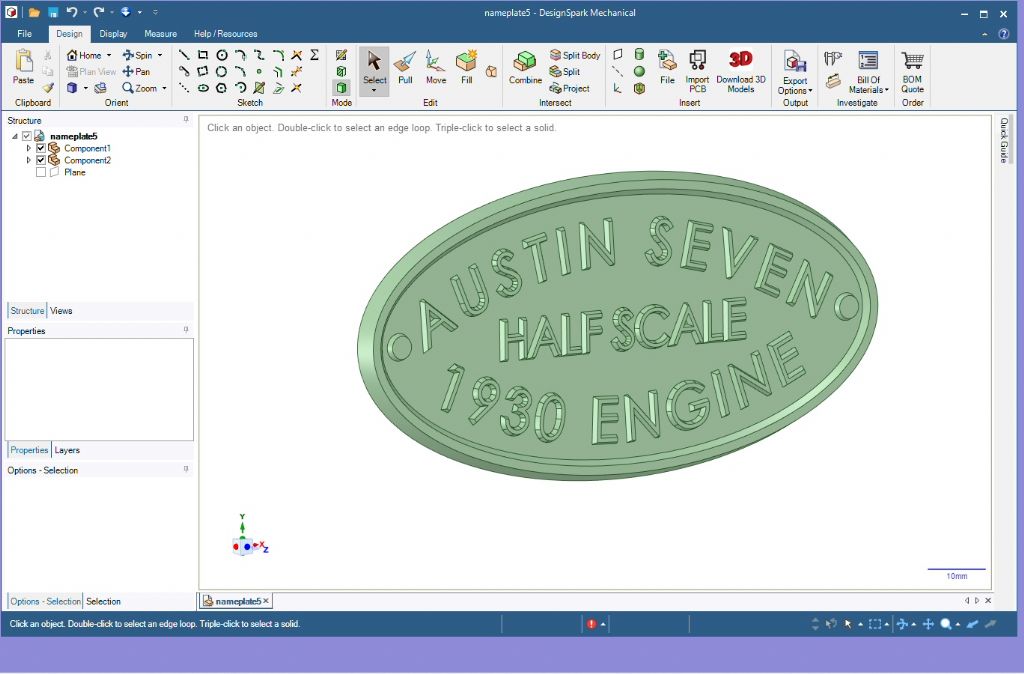Click the Pan orient tool
1024x674 pixels.
136,72
